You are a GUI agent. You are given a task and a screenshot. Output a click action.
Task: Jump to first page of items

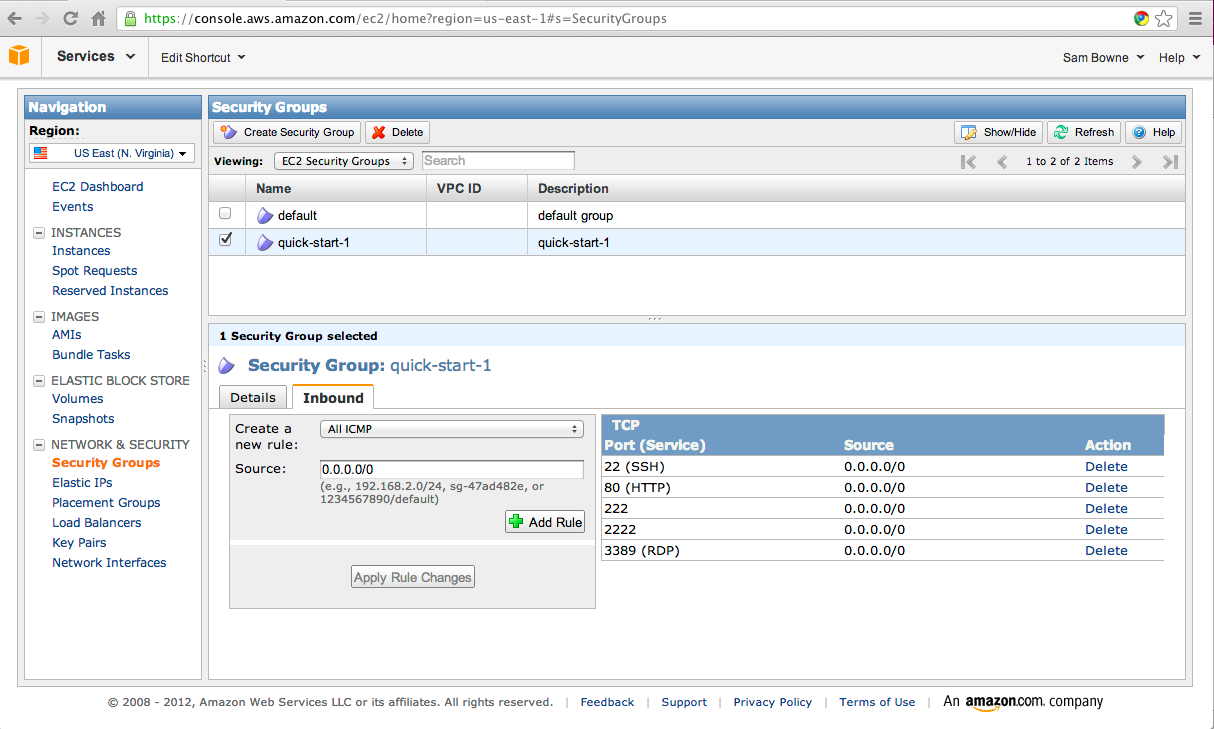tap(968, 161)
